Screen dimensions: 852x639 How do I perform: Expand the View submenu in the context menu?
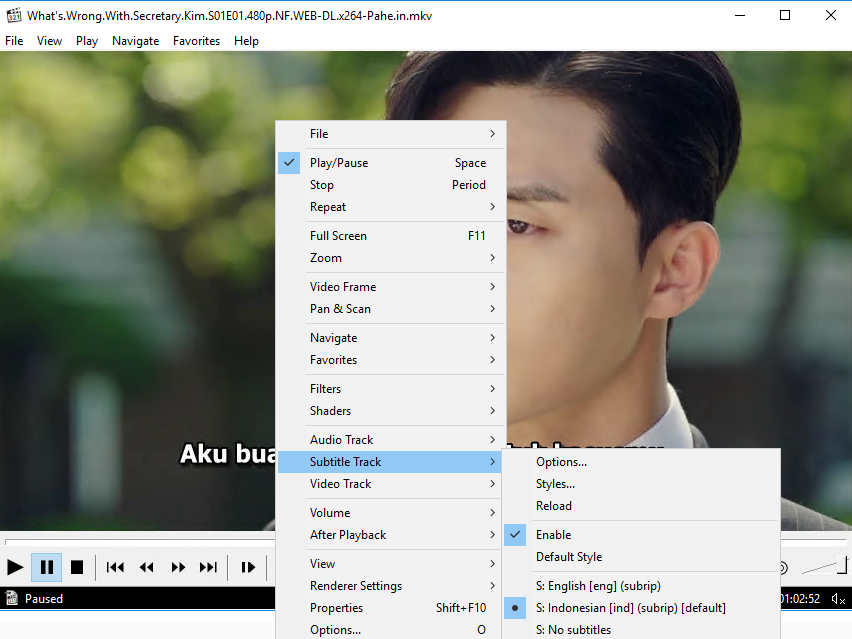[391, 564]
